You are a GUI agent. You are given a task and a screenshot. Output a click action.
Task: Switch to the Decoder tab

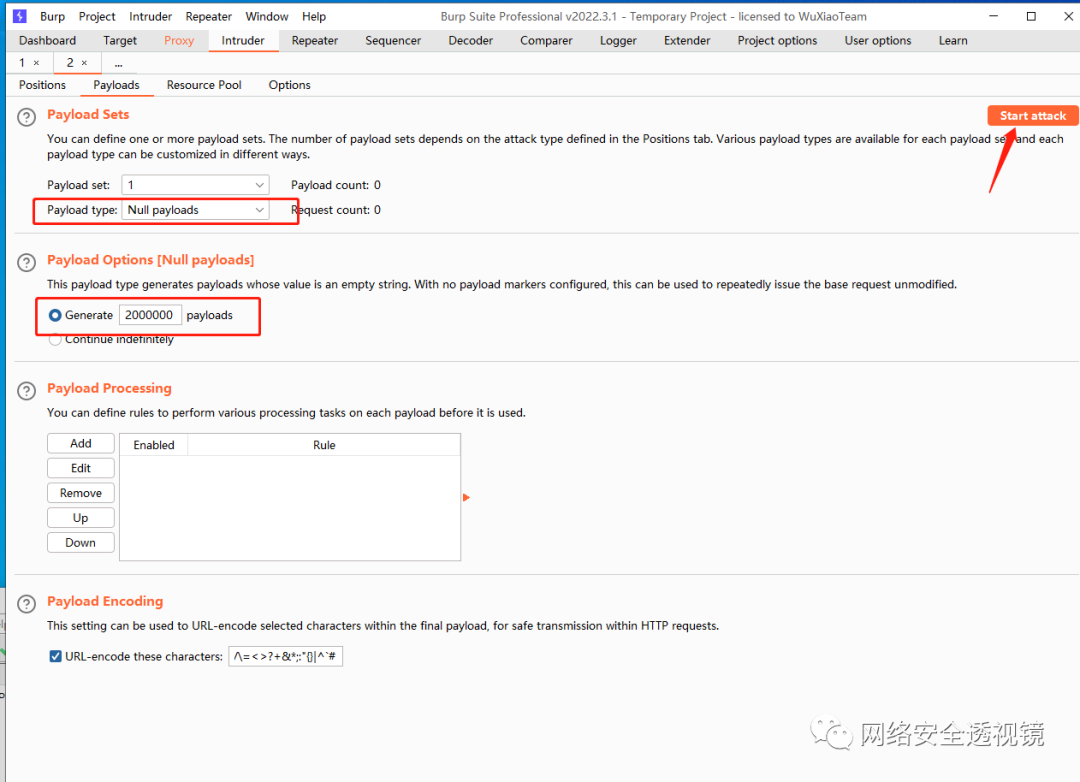(x=470, y=41)
